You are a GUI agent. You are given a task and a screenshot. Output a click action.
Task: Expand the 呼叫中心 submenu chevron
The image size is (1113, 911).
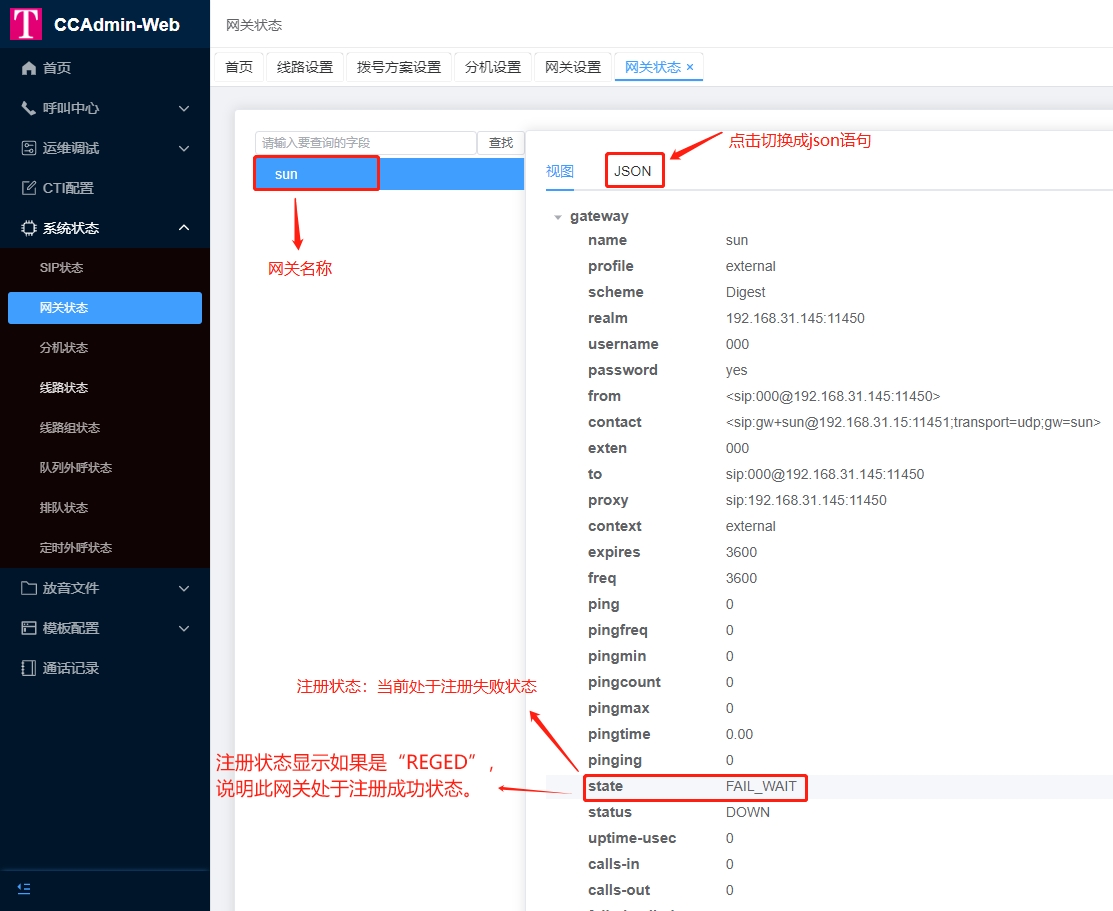183,108
